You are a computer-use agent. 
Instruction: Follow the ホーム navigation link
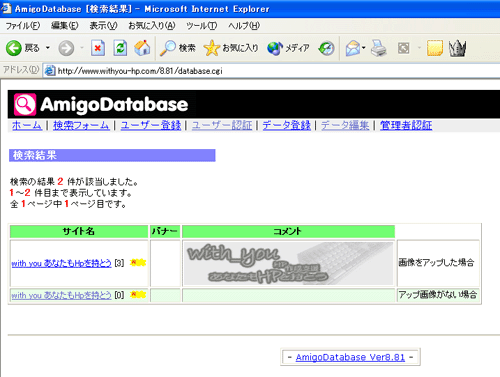[27, 125]
